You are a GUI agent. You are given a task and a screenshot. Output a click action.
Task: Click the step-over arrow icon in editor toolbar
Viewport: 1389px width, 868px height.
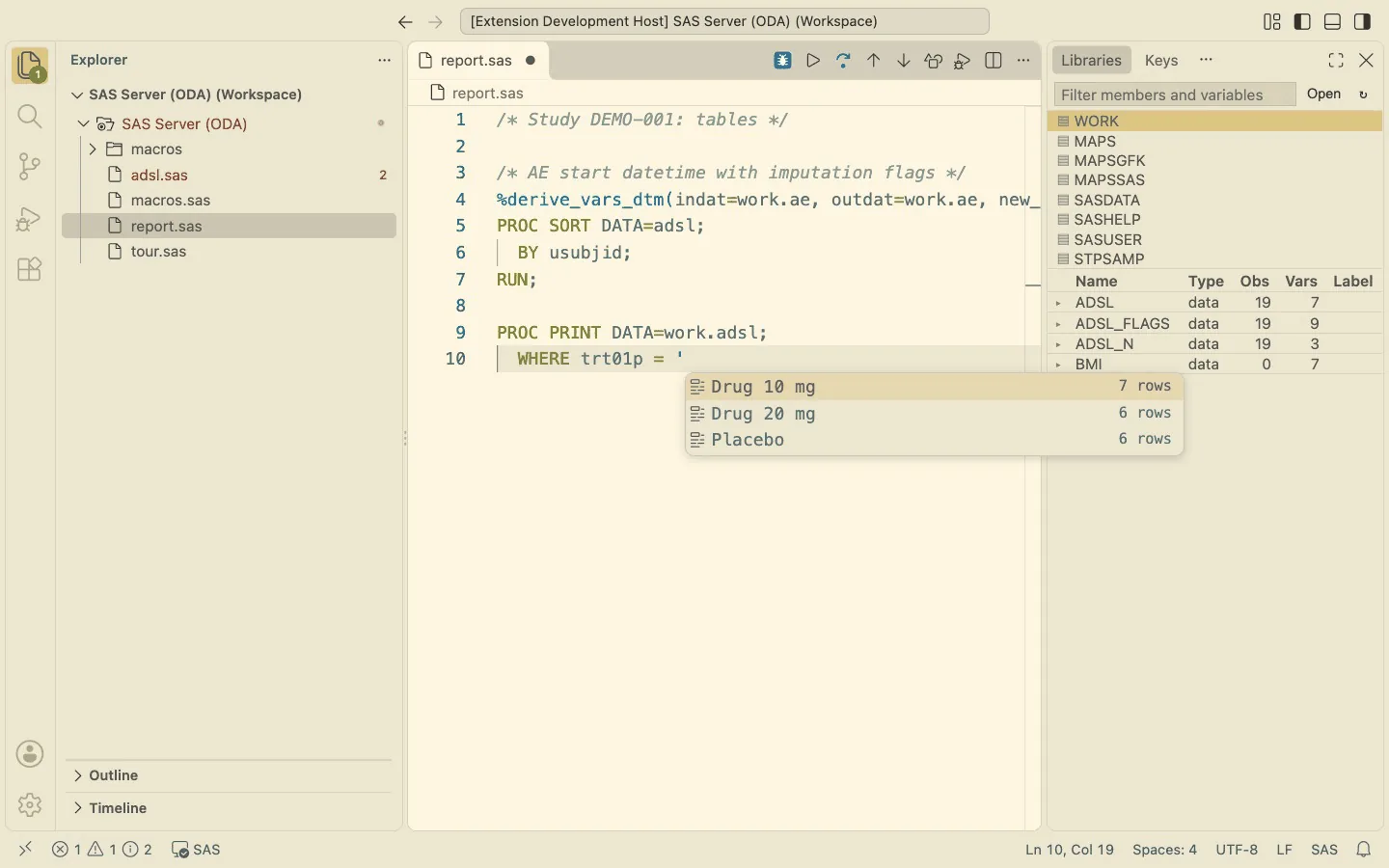click(x=843, y=61)
